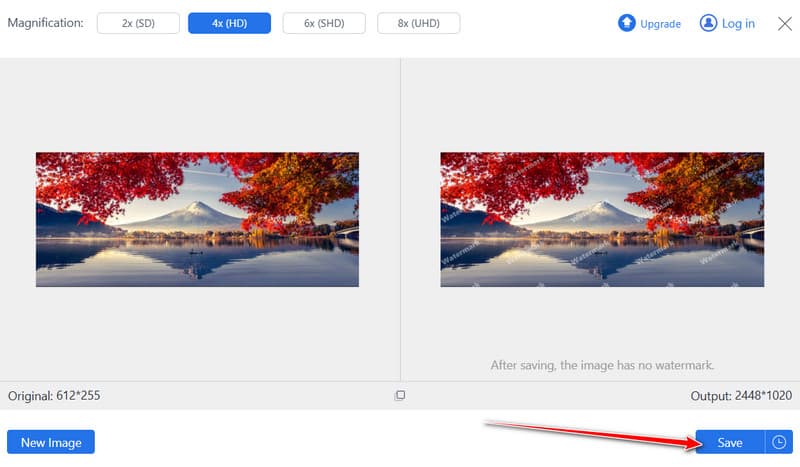Save the upscaled image

pyautogui.click(x=729, y=442)
